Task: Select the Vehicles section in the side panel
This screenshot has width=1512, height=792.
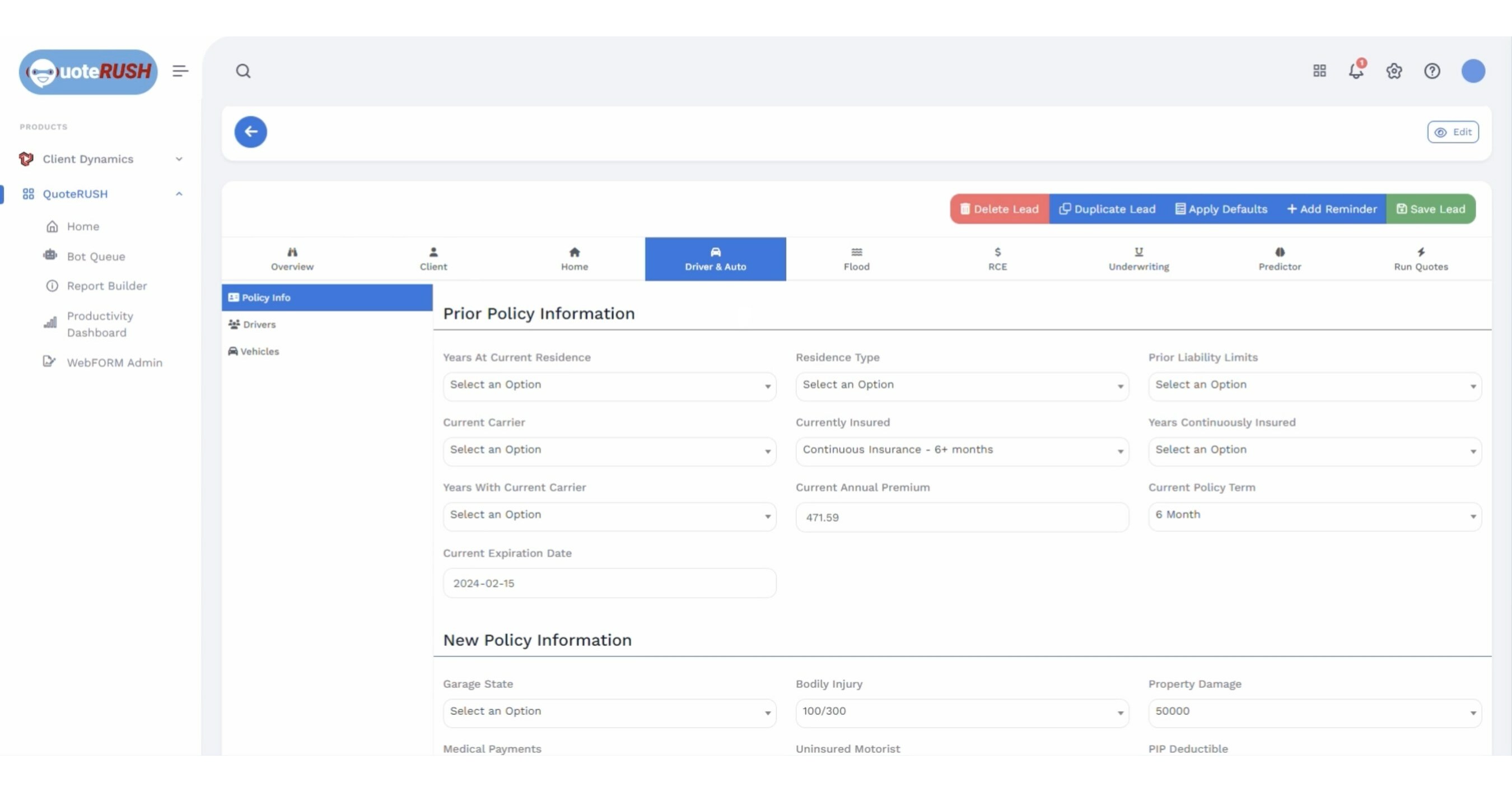Action: click(x=259, y=351)
